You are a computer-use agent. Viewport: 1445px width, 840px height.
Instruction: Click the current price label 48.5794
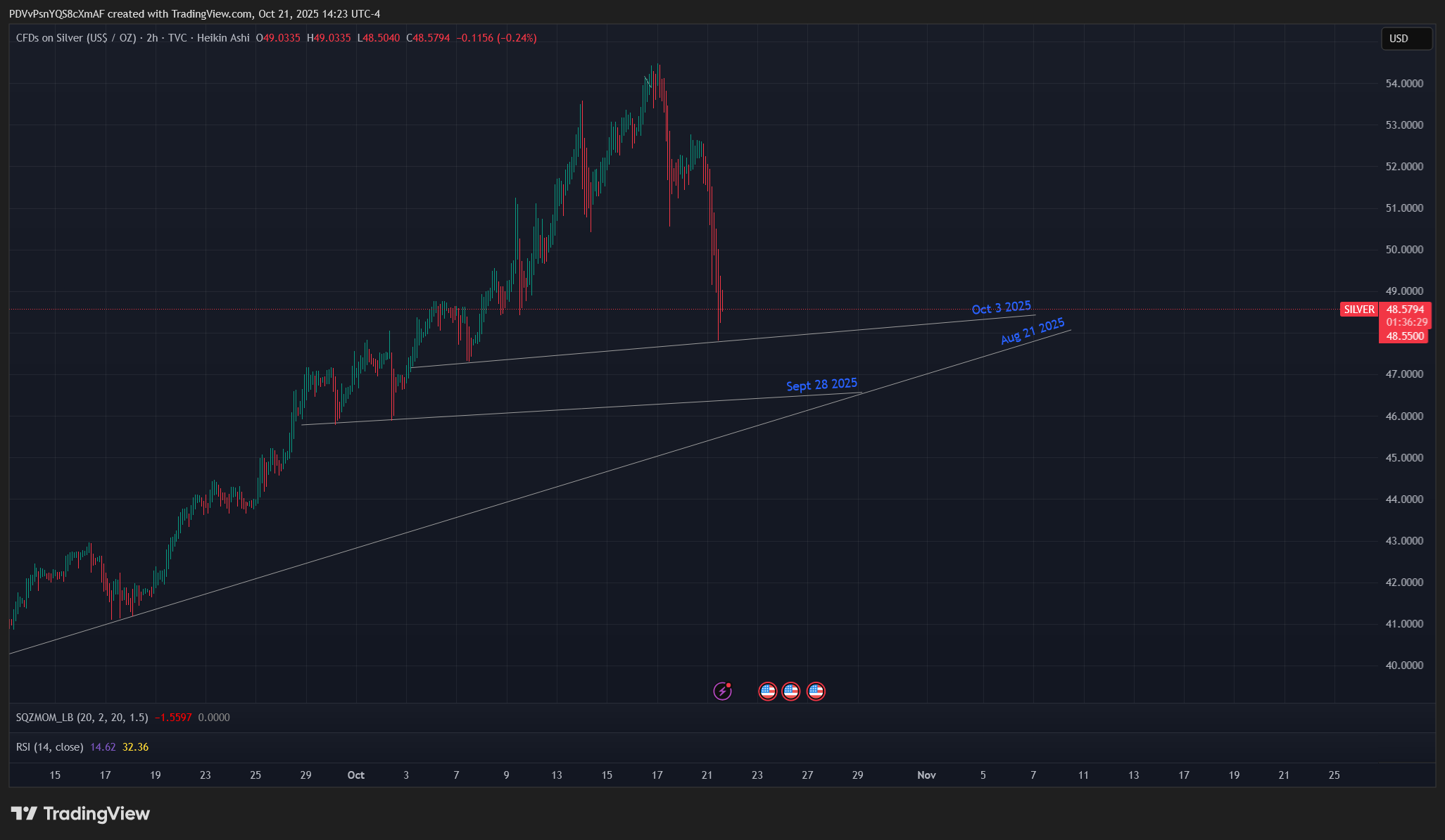point(1404,310)
